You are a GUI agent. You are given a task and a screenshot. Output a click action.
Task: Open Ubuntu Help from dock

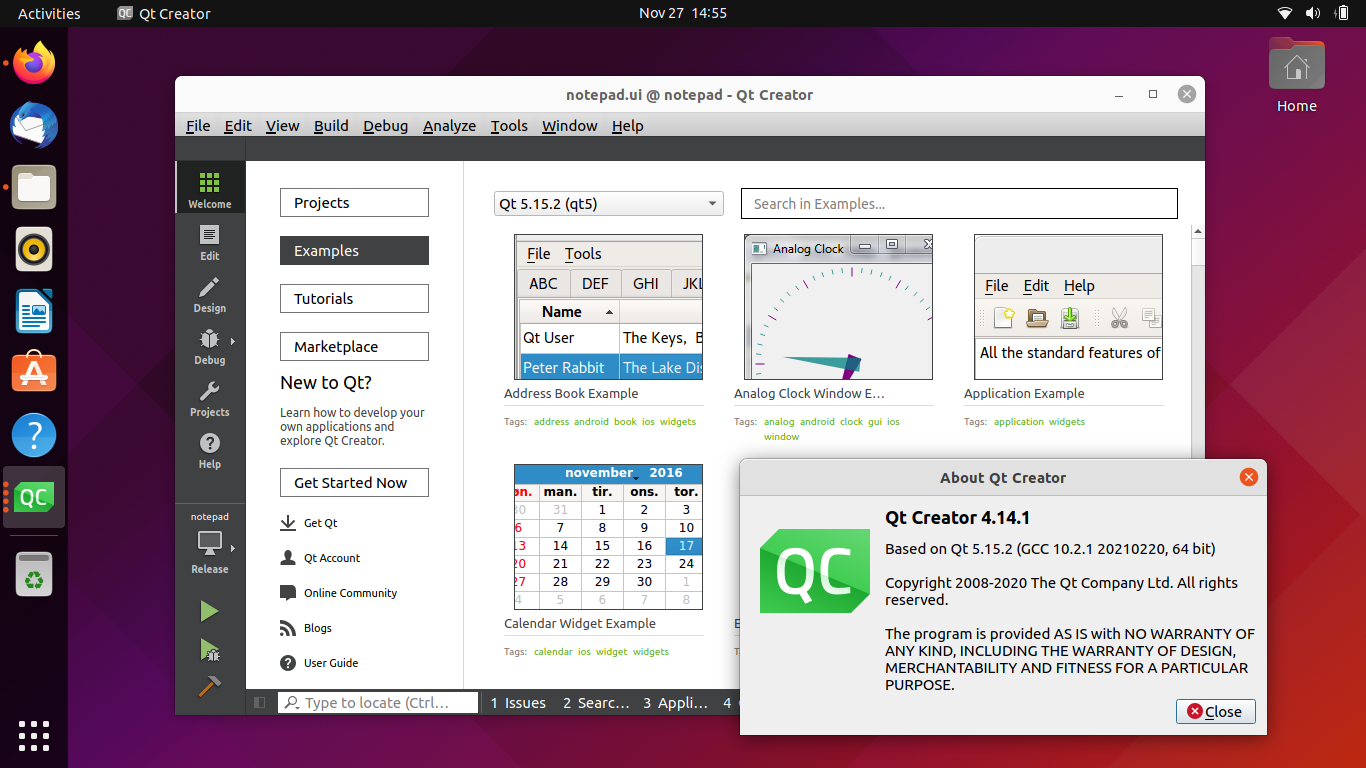tap(34, 435)
